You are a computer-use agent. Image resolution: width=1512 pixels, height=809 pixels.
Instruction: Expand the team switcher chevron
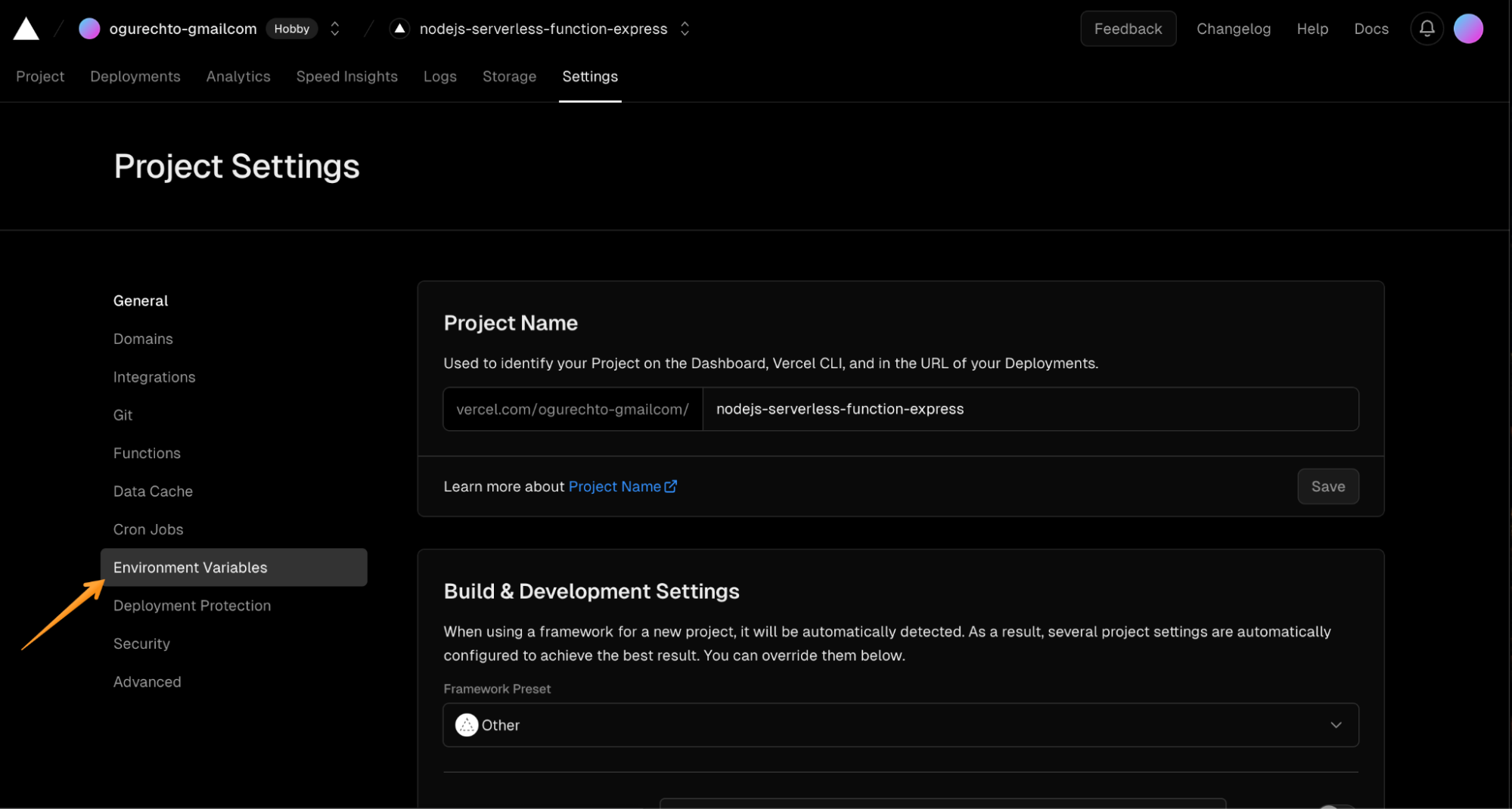[334, 28]
